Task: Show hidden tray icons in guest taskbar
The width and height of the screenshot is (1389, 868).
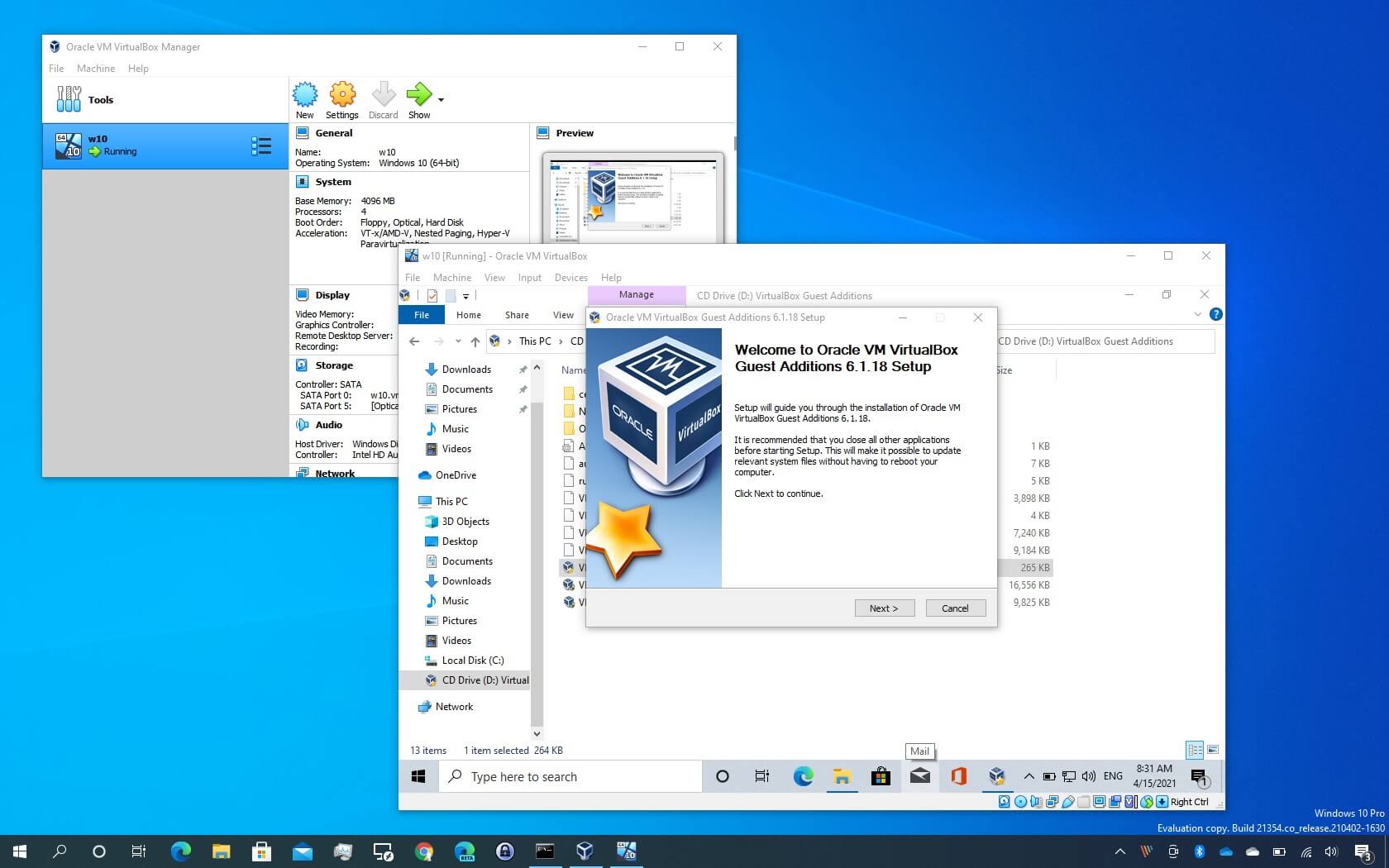Action: [1029, 776]
